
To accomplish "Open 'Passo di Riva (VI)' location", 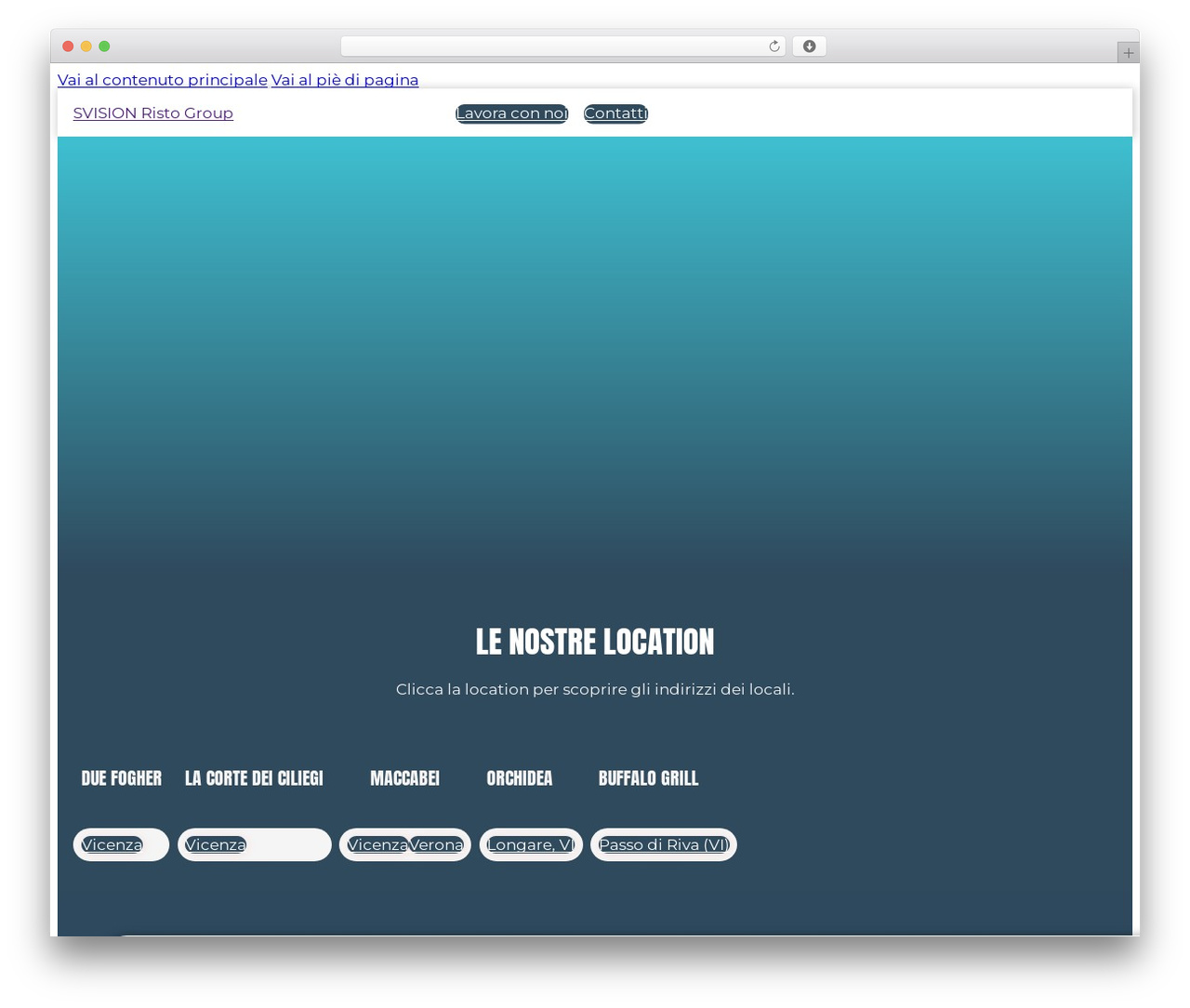I will pos(664,844).
